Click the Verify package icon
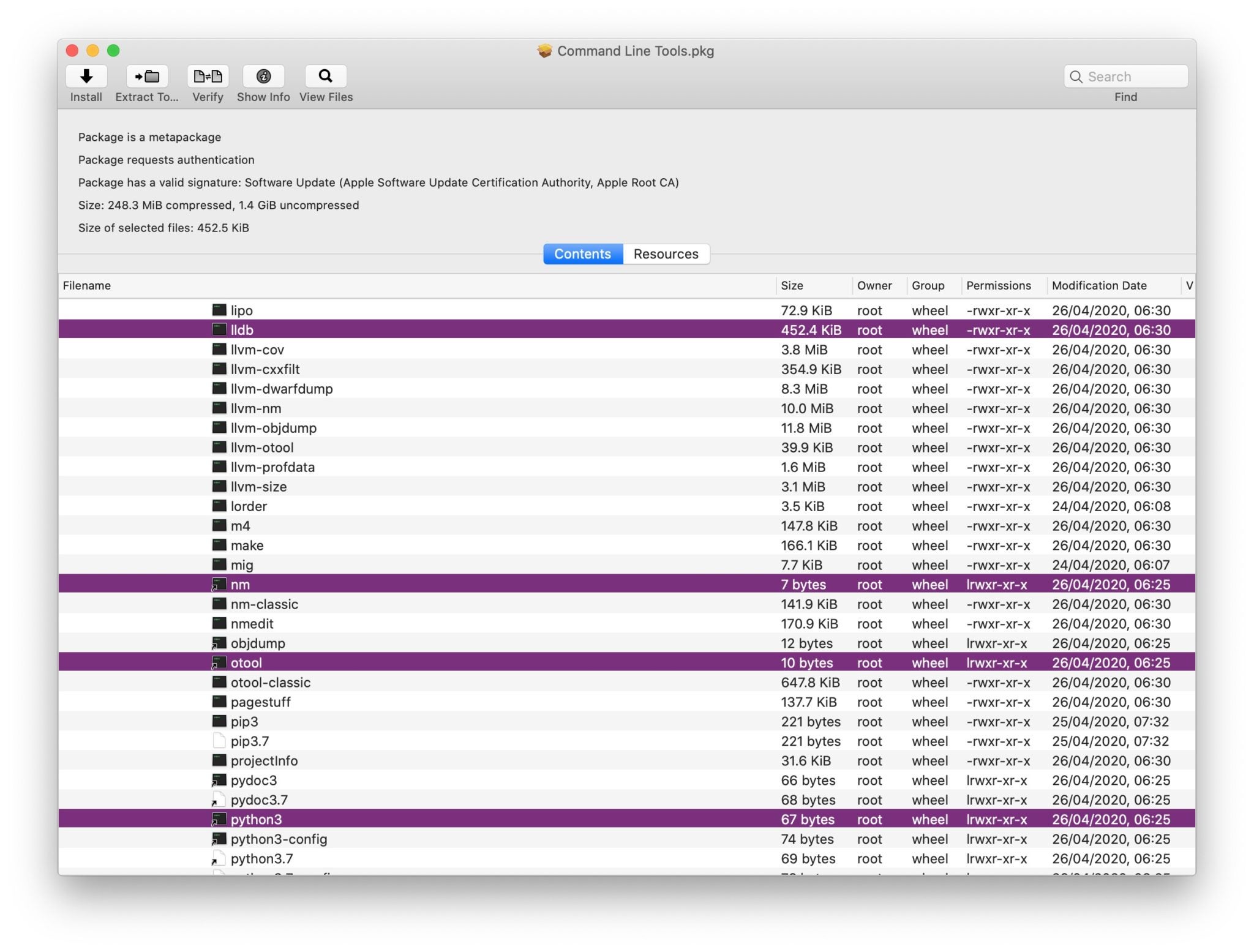 [208, 77]
